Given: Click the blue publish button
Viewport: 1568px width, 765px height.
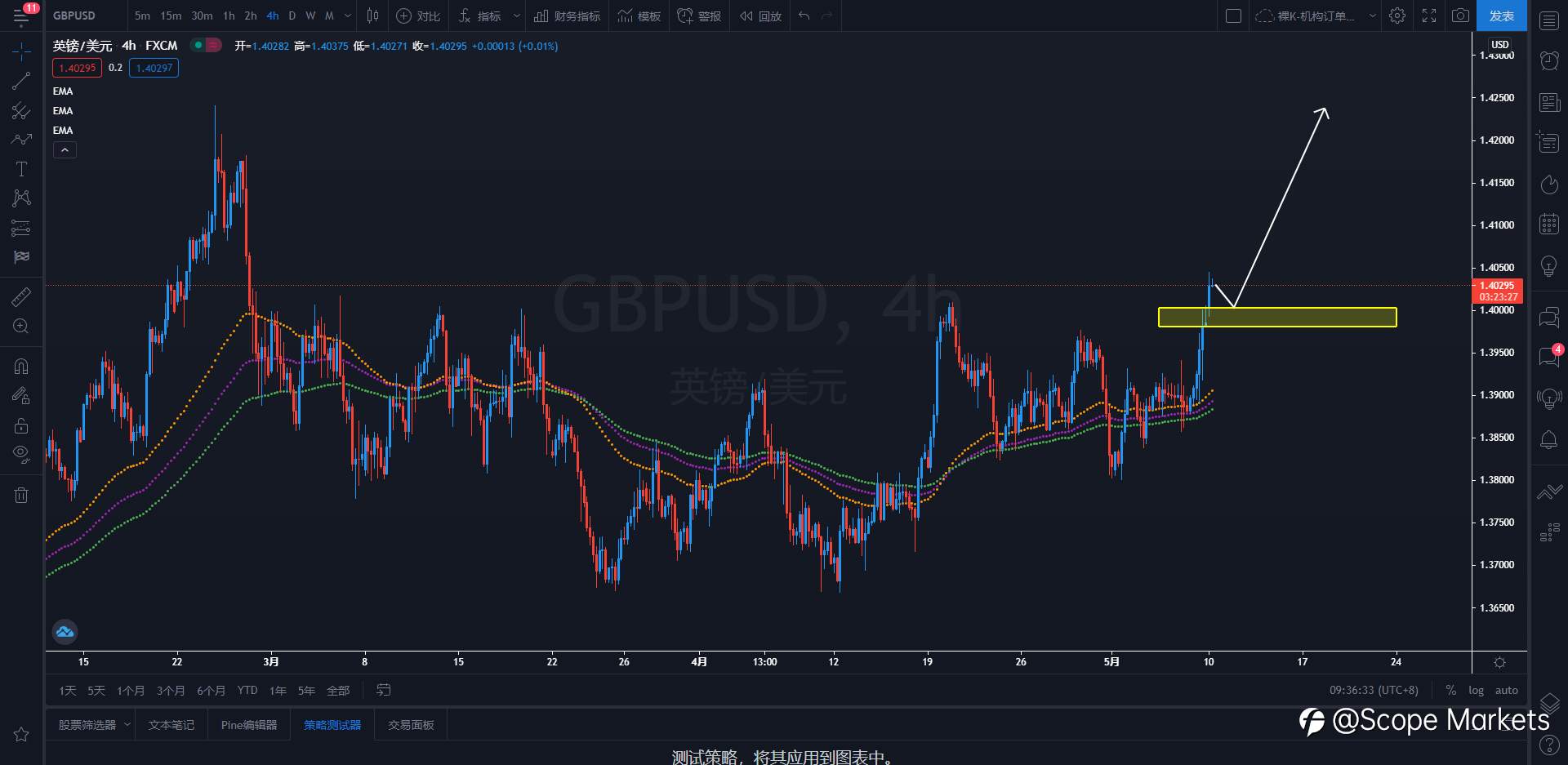Looking at the screenshot, I should point(1501,16).
